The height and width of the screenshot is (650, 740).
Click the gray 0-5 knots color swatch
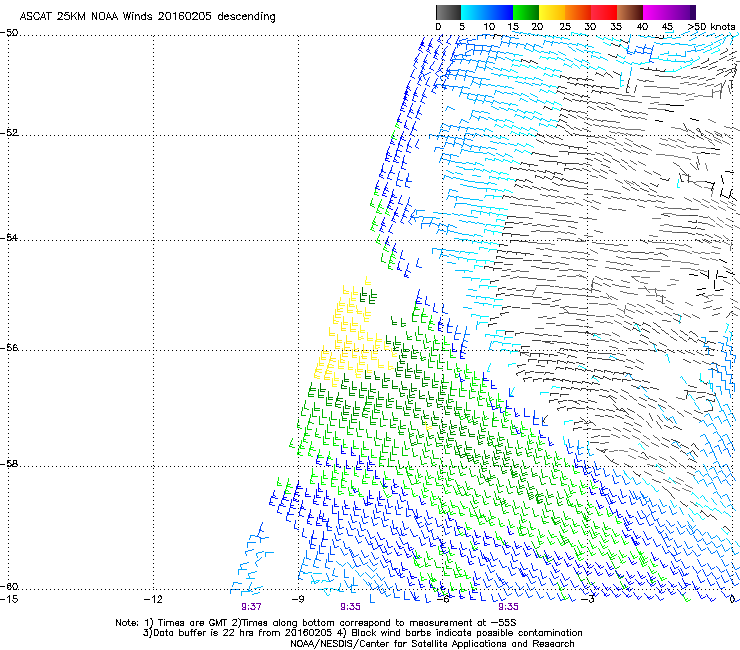(448, 12)
